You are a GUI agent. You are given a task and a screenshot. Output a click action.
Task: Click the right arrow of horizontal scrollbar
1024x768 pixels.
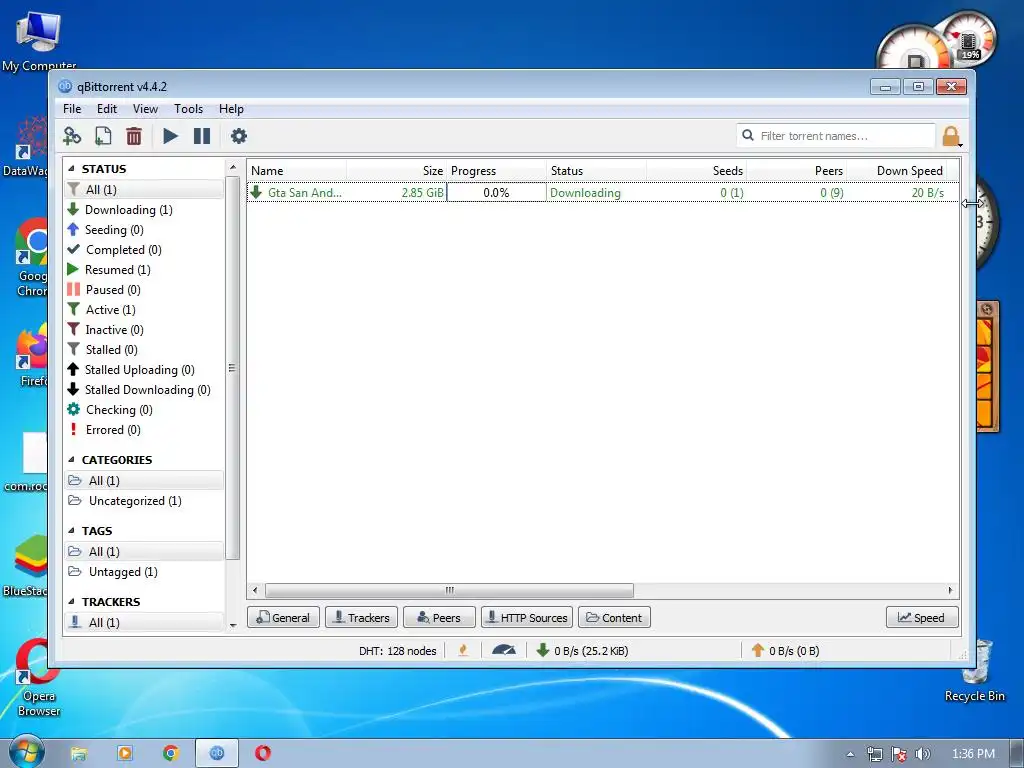(950, 590)
